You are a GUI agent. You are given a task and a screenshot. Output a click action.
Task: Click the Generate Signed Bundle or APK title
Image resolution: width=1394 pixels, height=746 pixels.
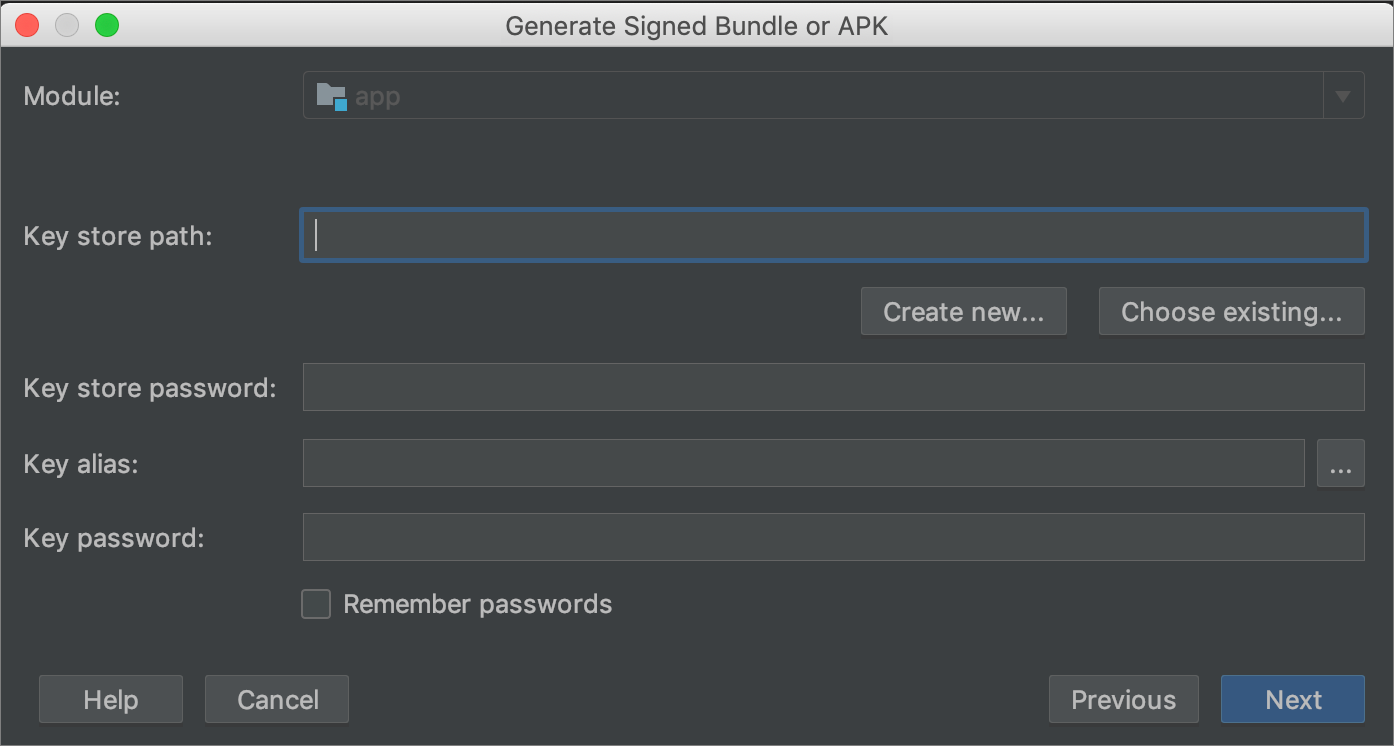pyautogui.click(x=696, y=25)
